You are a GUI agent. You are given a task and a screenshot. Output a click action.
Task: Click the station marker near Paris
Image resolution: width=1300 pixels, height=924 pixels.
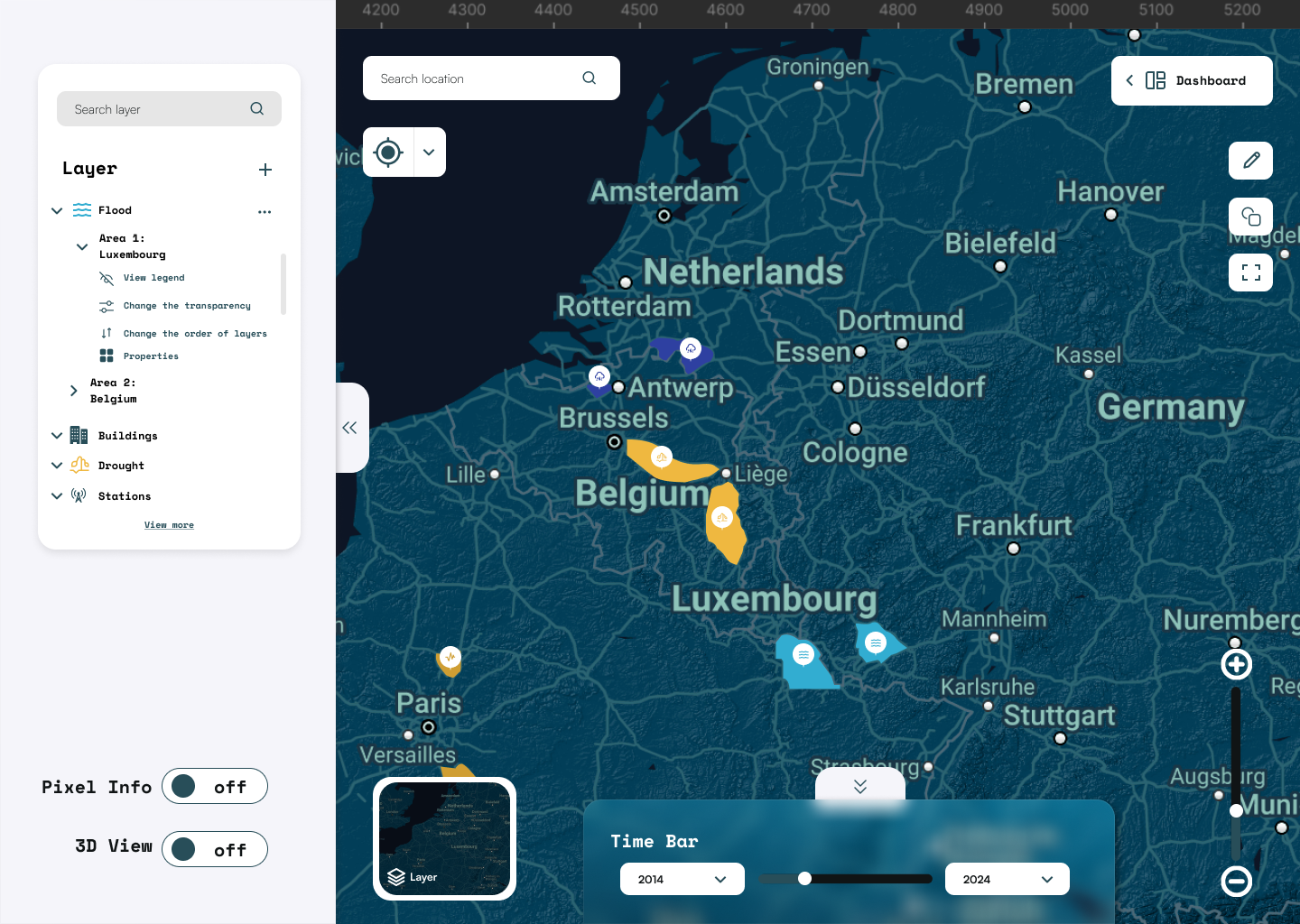coord(450,658)
